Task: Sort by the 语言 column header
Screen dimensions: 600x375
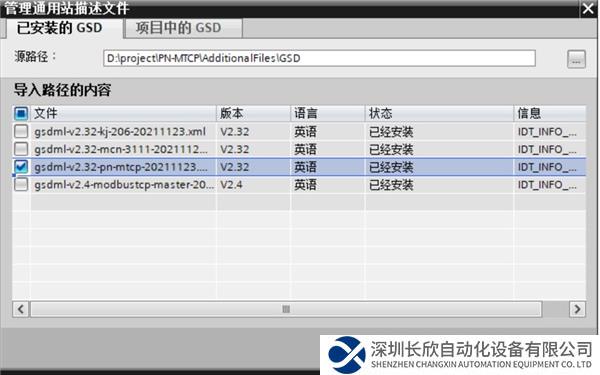Action: pyautogui.click(x=328, y=113)
